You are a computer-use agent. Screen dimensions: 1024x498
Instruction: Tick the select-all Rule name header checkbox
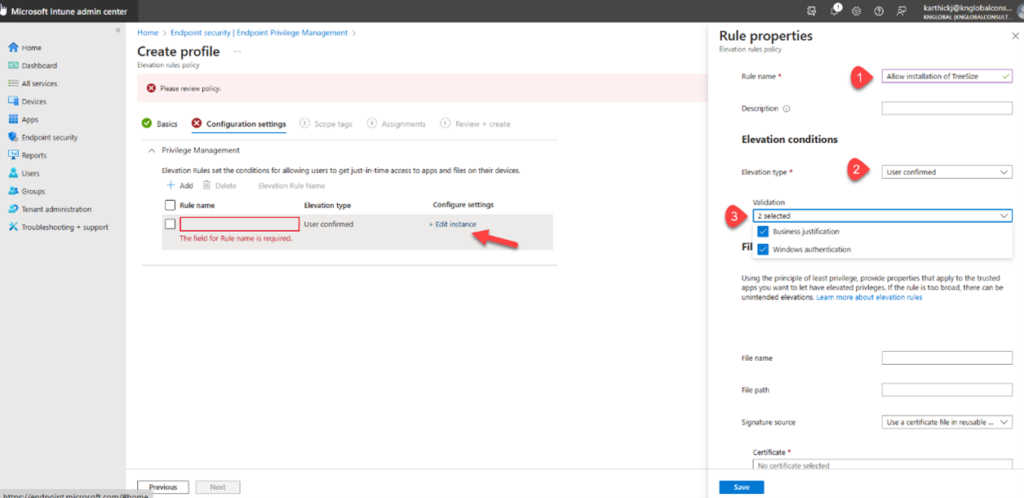pyautogui.click(x=170, y=205)
